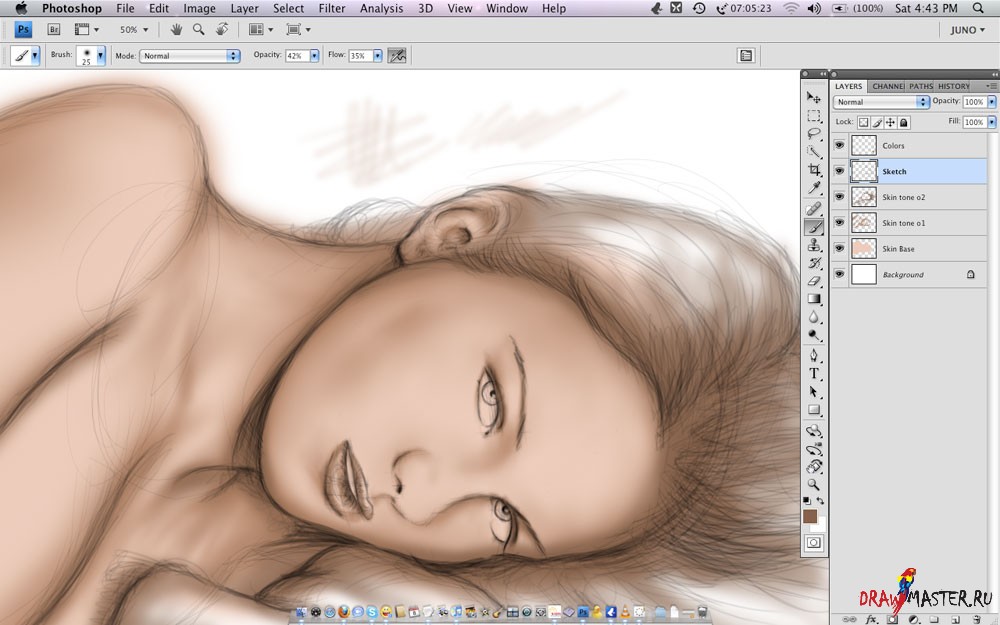
Task: Open the layer blend mode dropdown
Action: point(881,102)
